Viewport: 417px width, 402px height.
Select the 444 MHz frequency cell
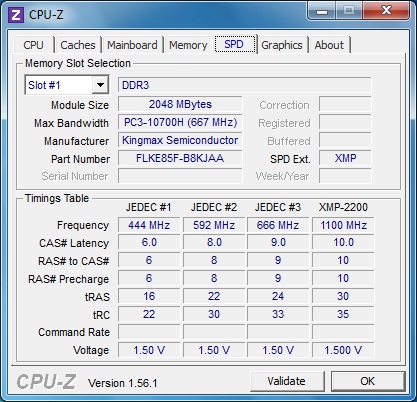(x=149, y=225)
